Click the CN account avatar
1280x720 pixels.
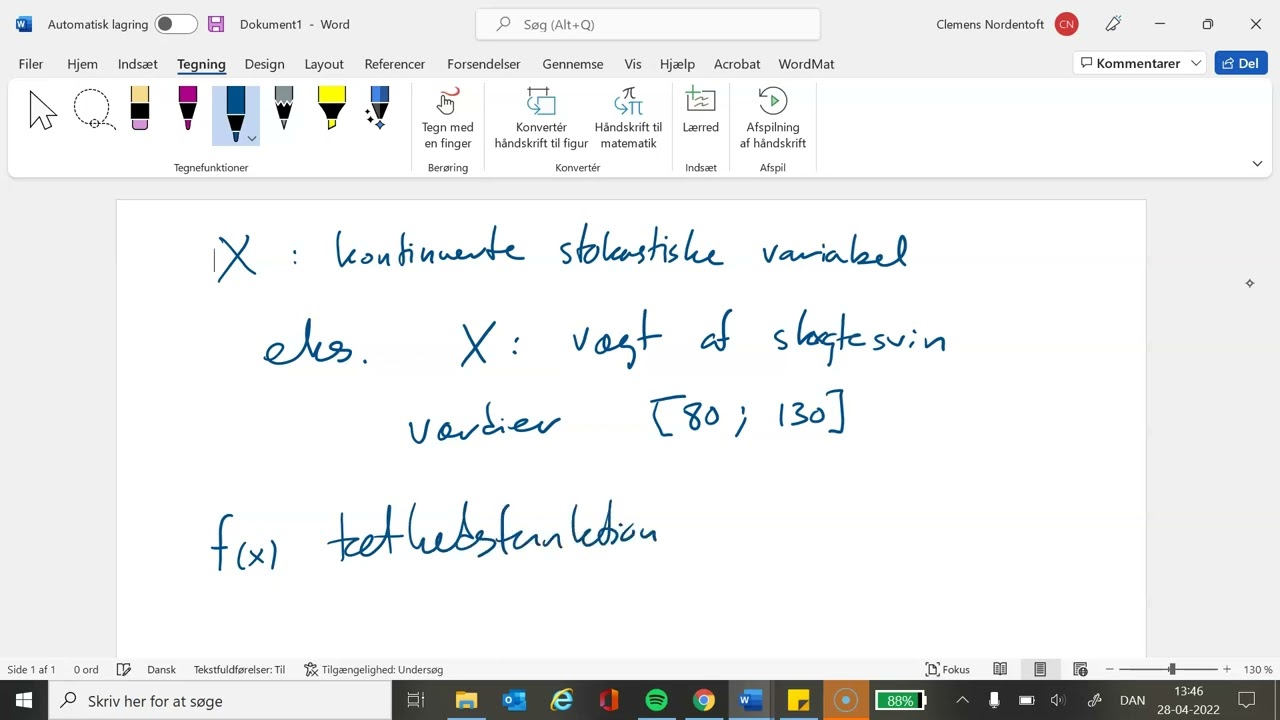tap(1067, 24)
